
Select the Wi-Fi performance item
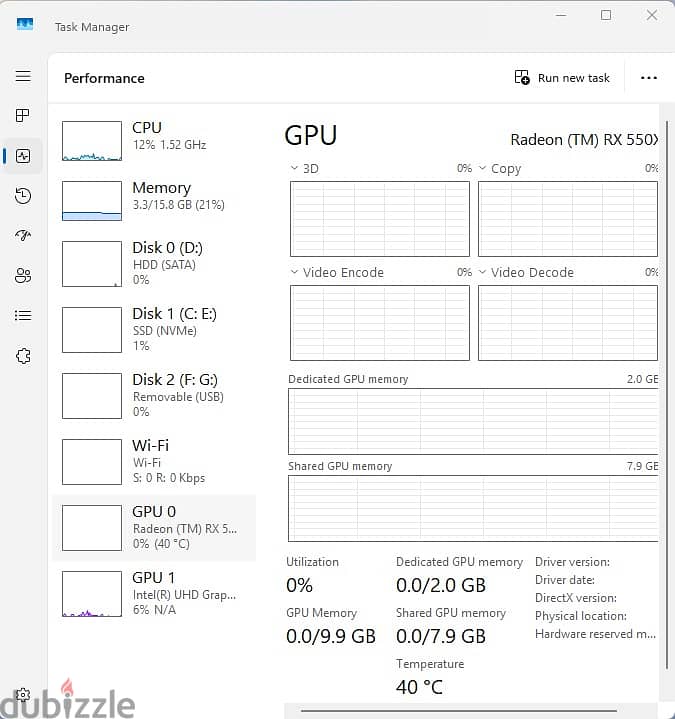[154, 462]
